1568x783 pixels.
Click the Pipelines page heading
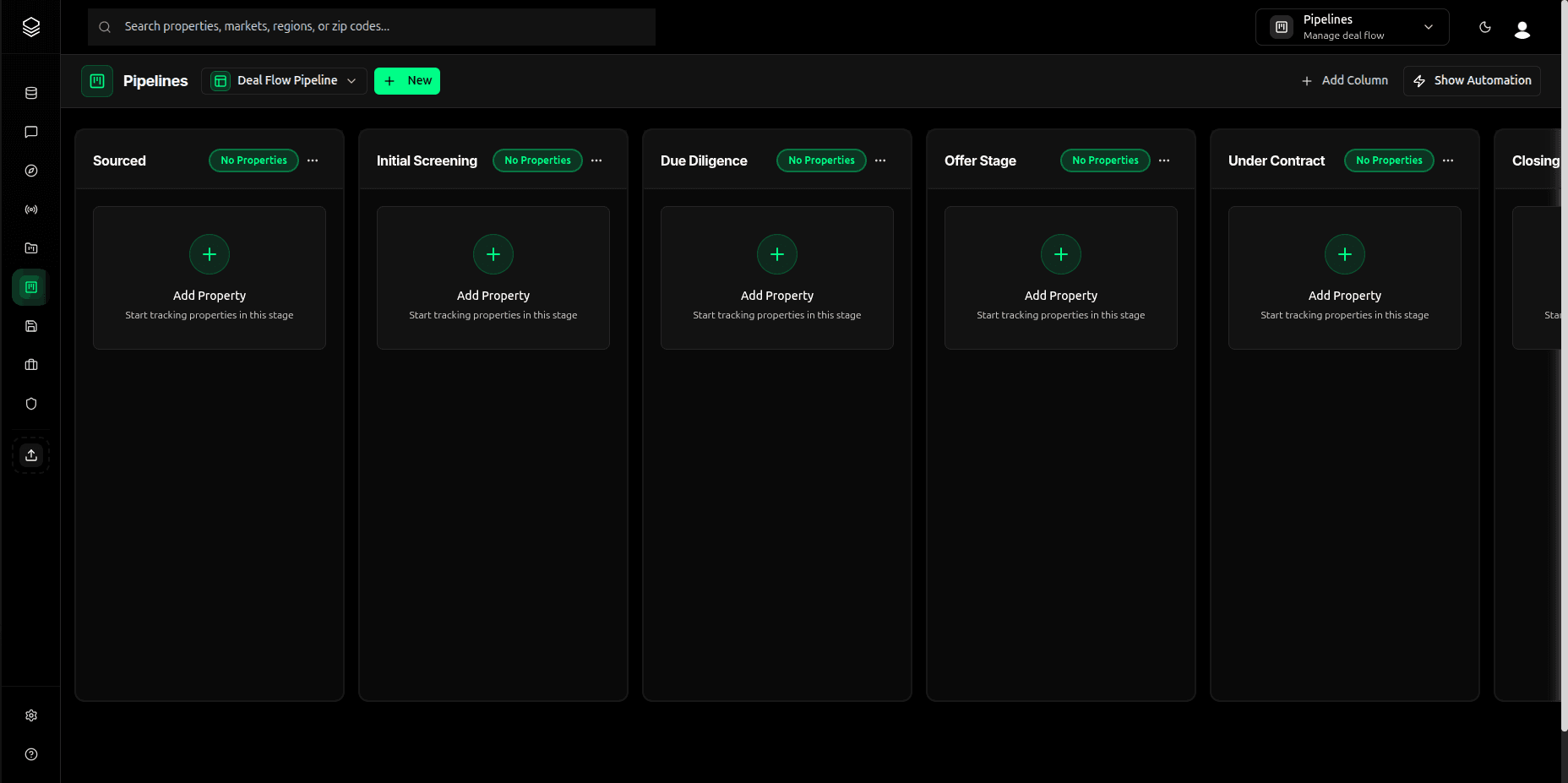click(155, 81)
